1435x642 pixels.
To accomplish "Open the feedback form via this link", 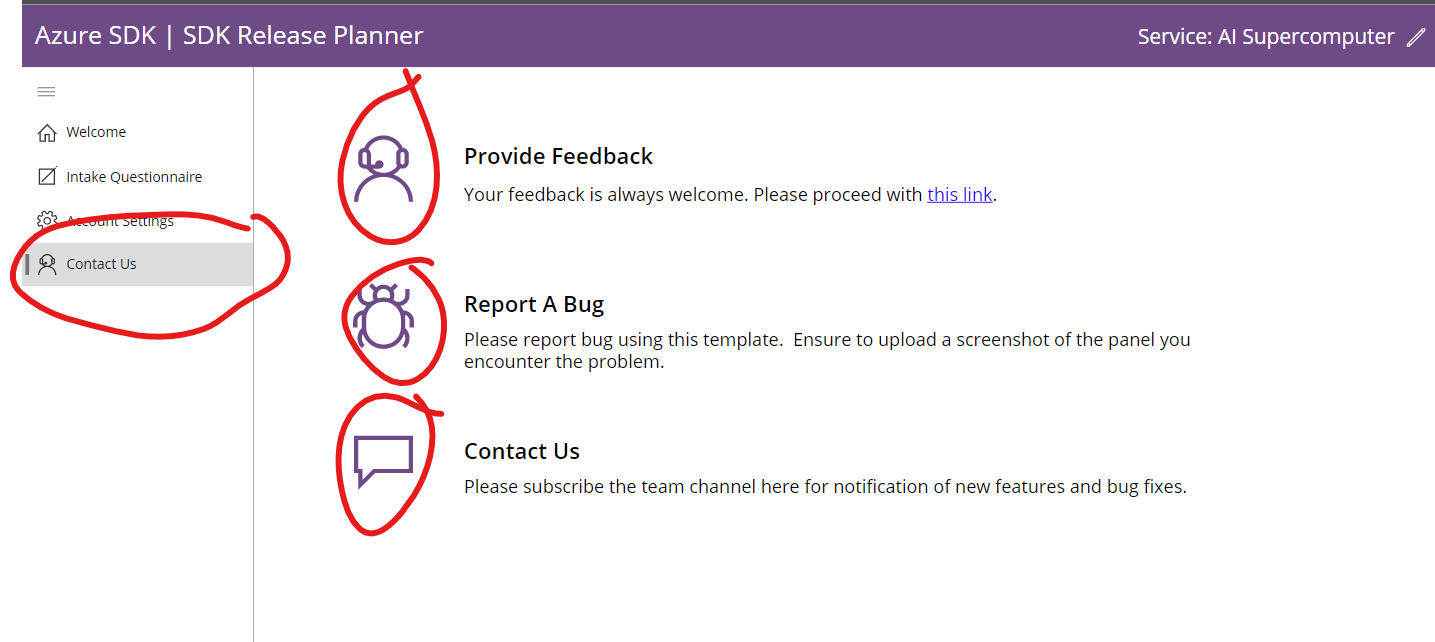I will tap(959, 194).
